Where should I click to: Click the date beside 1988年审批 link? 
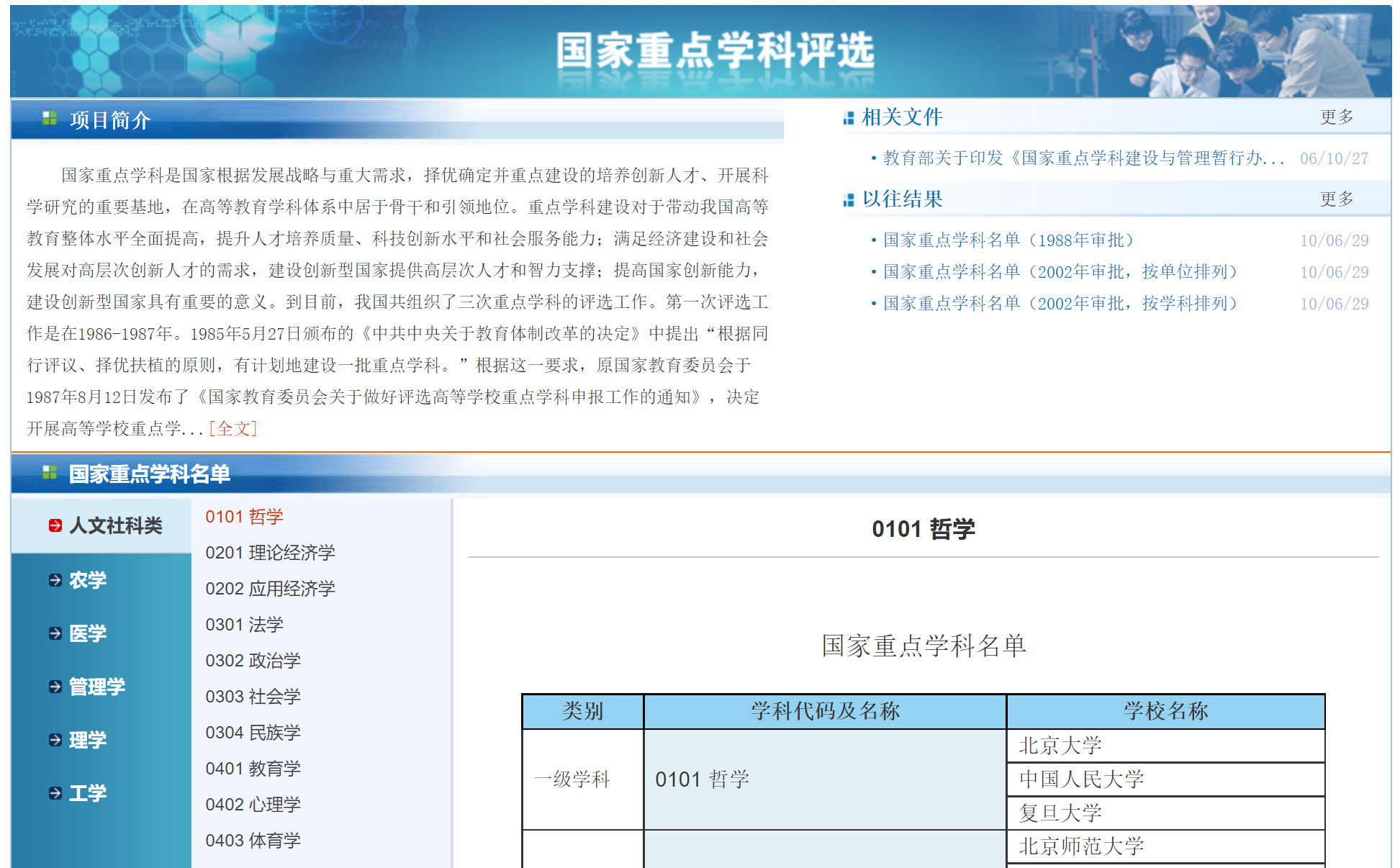(x=1334, y=241)
